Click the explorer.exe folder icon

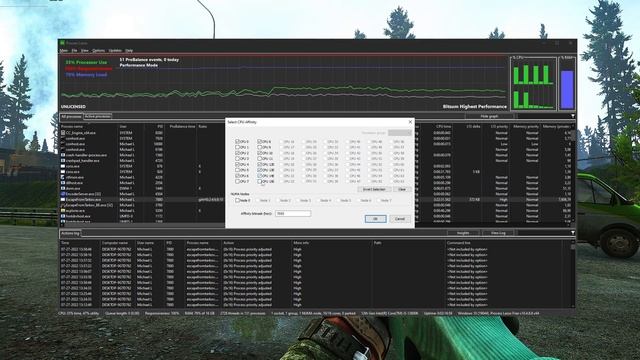pos(63,211)
